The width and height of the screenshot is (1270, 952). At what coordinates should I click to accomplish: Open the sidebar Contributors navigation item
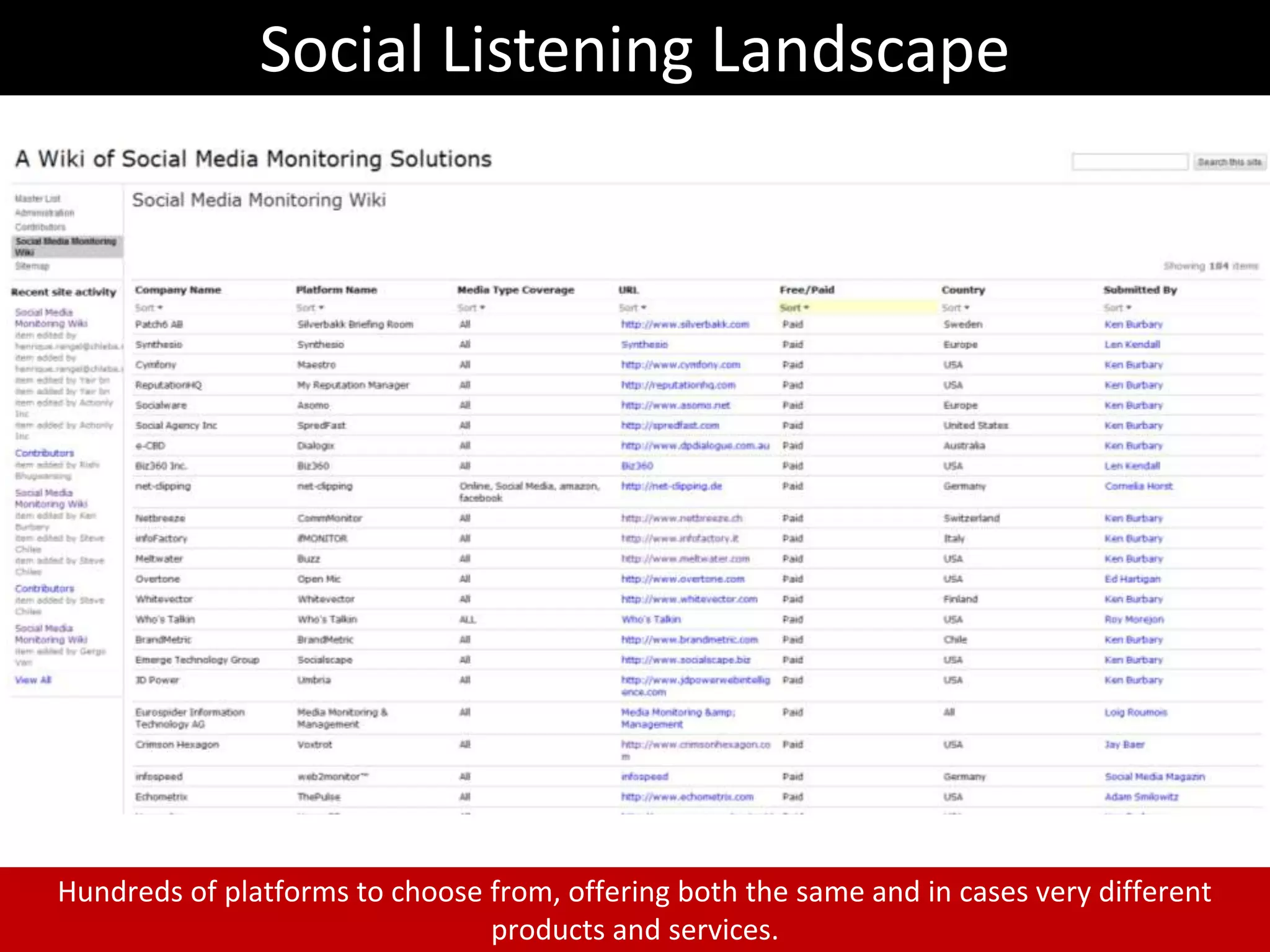coord(40,227)
